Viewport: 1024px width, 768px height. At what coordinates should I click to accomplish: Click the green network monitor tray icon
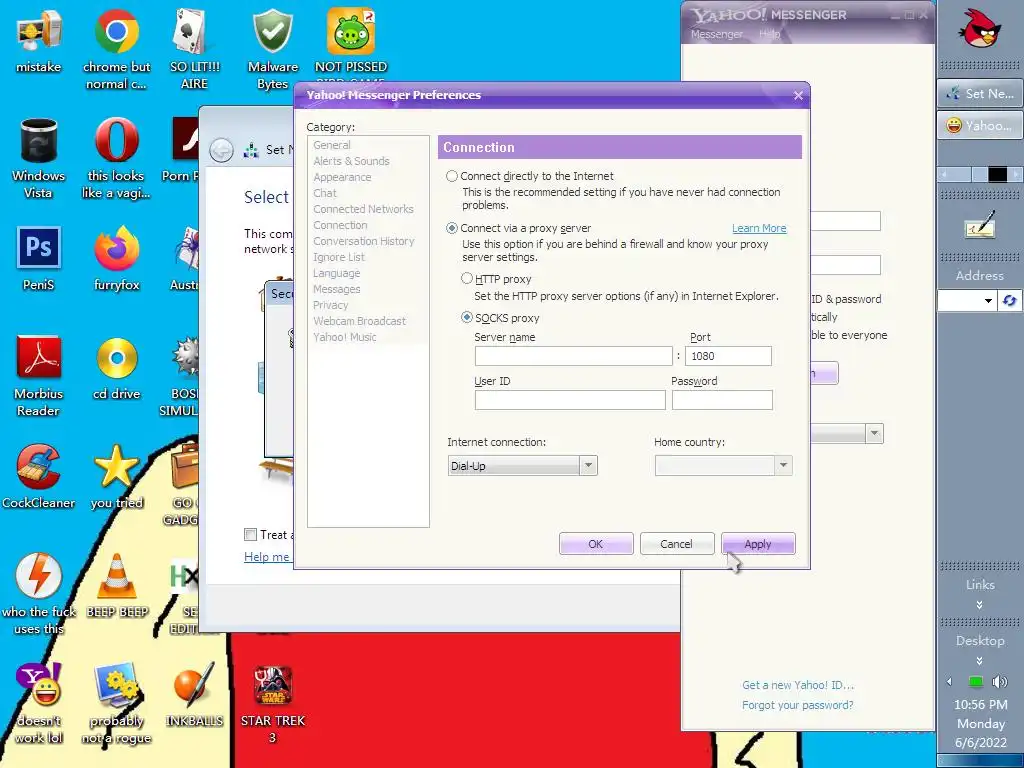(976, 682)
